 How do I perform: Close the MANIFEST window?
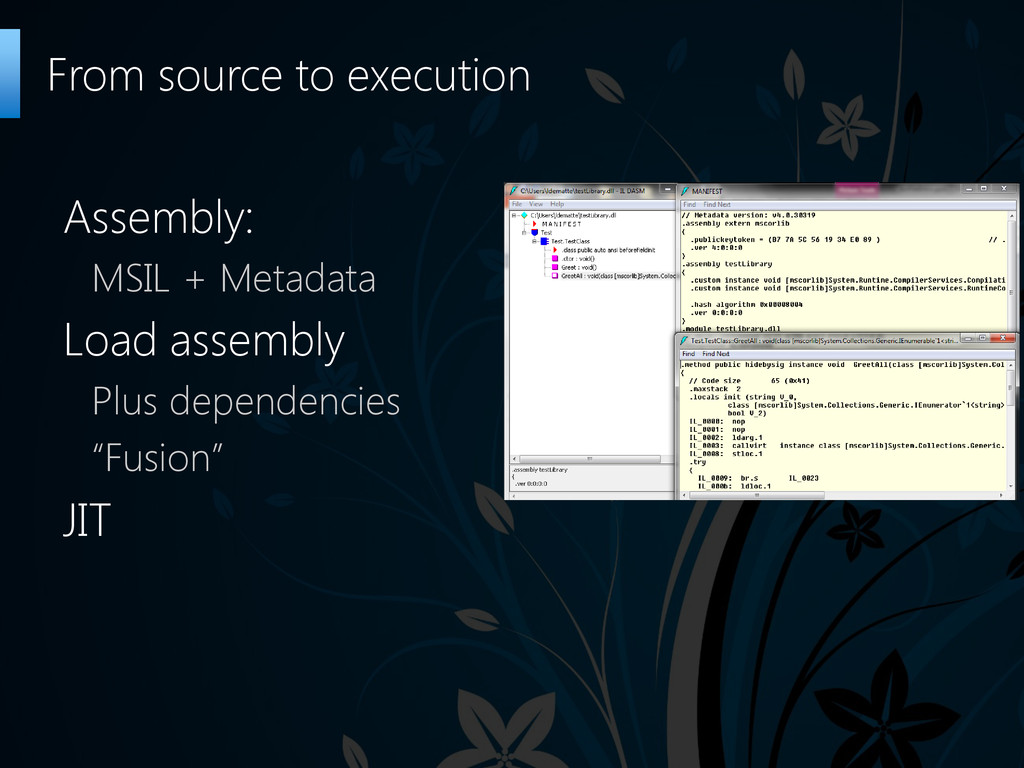[x=1004, y=189]
